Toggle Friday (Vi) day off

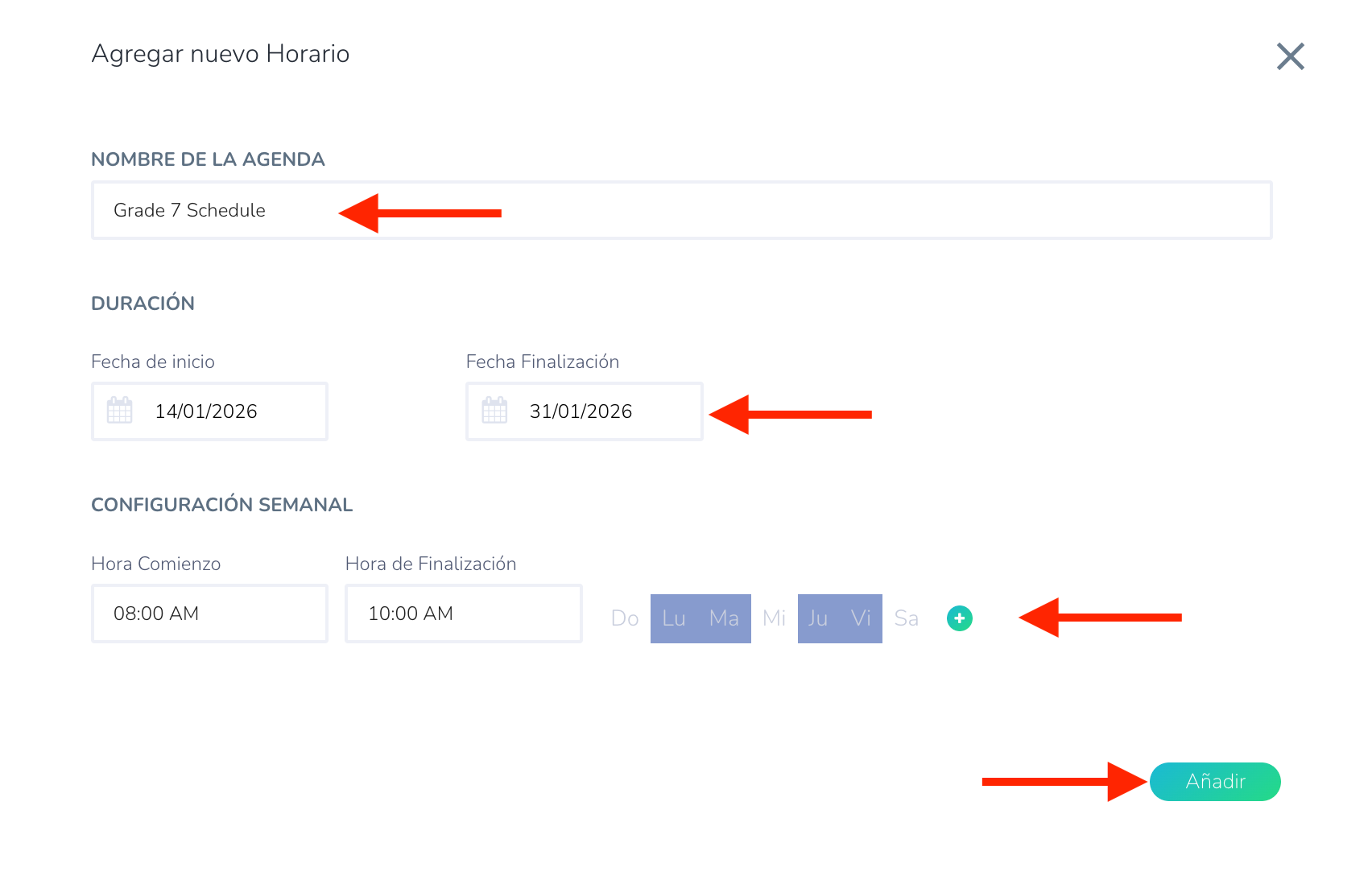click(x=861, y=618)
